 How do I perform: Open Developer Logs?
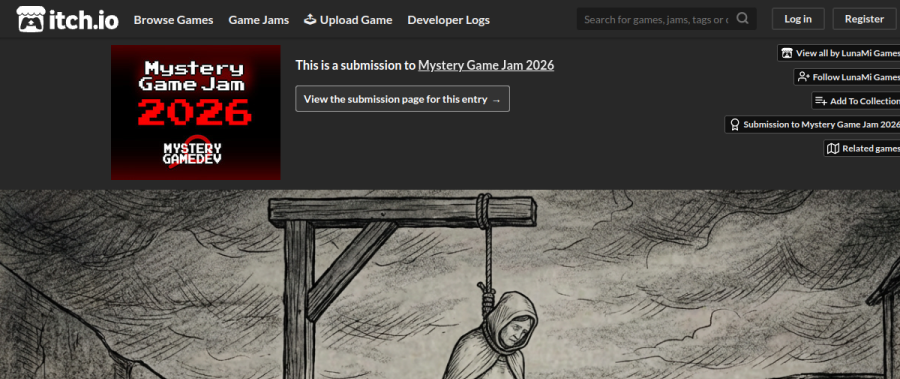click(x=448, y=20)
